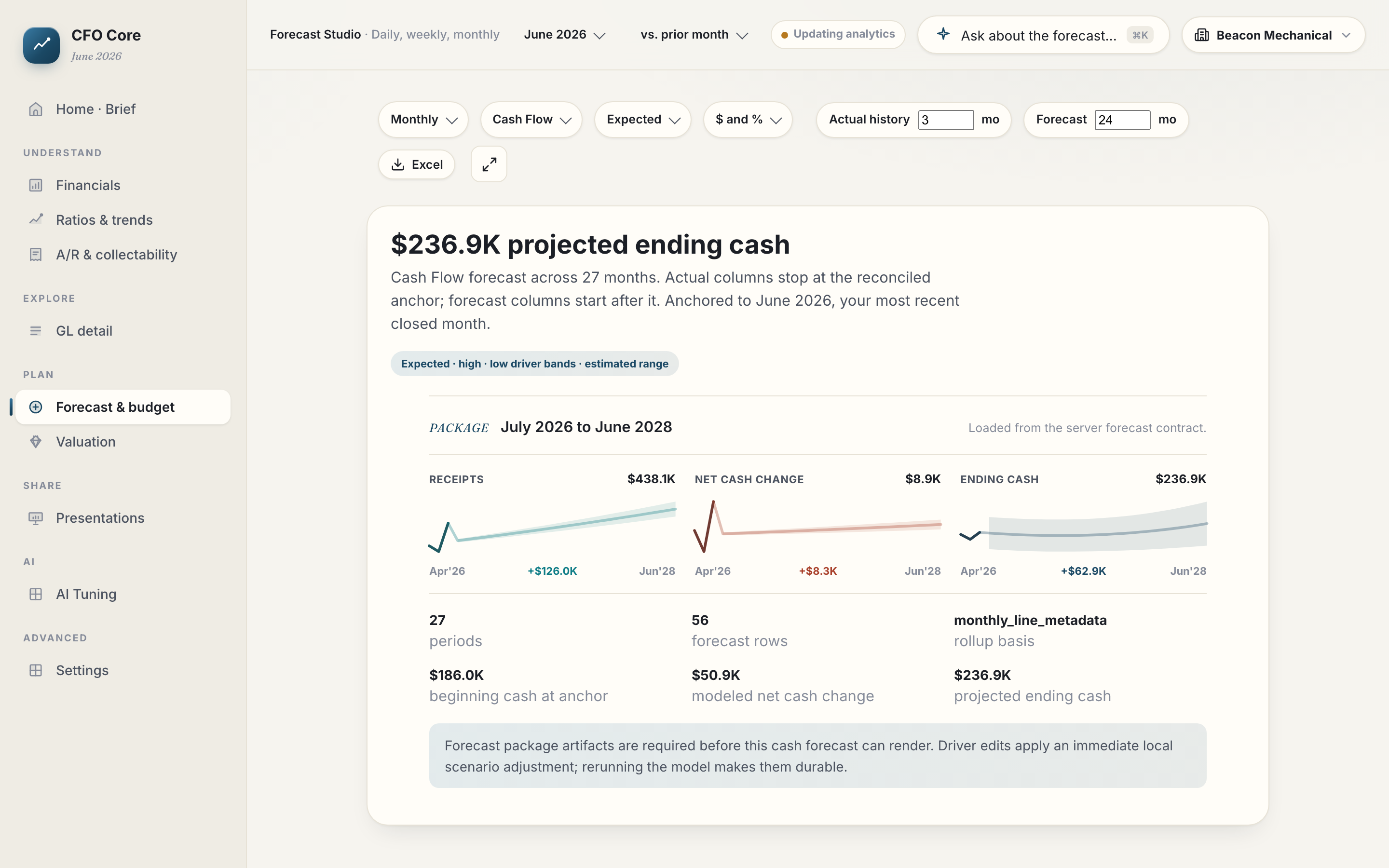Click the $186.0K beginning cash value
The height and width of the screenshot is (868, 1389).
click(456, 675)
